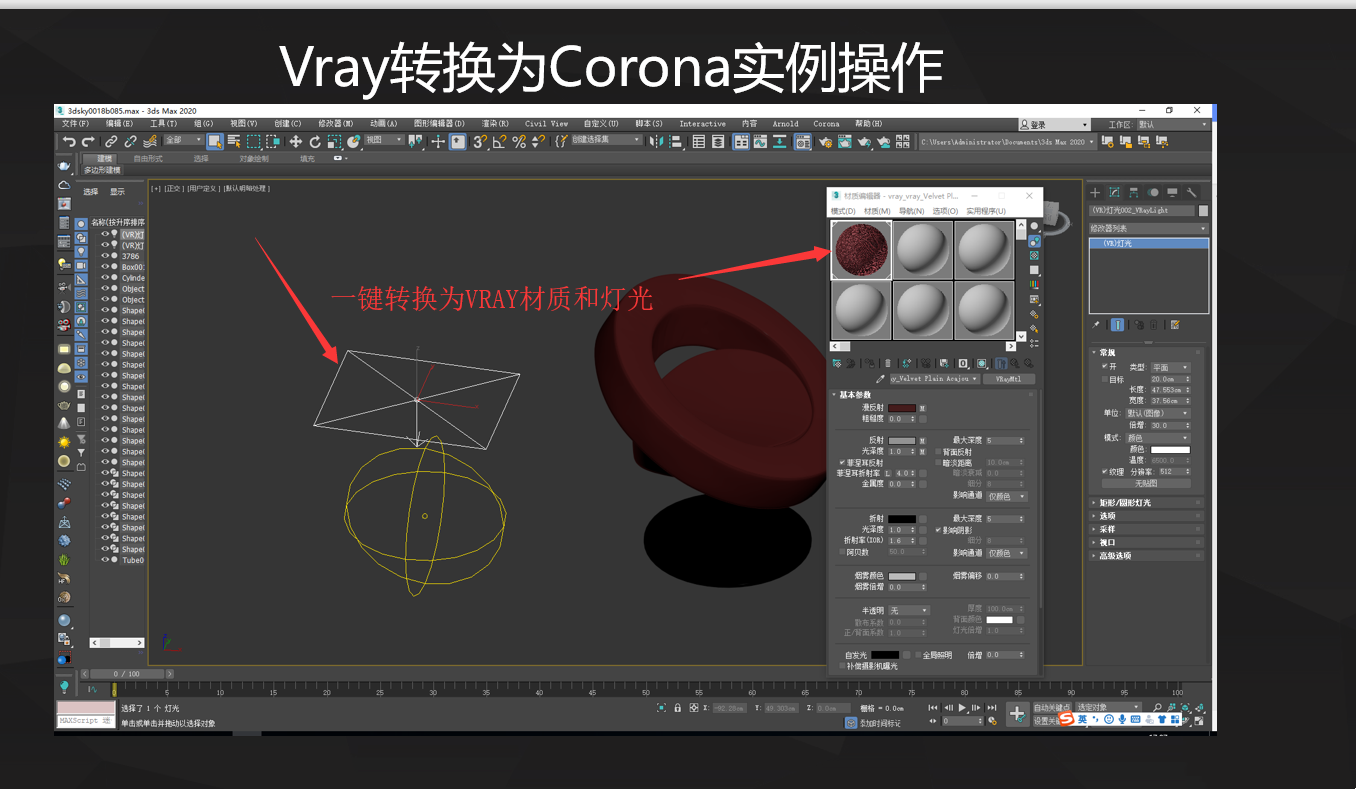Click the Pin Stack icon
The height and width of the screenshot is (789, 1356).
pos(1095,325)
